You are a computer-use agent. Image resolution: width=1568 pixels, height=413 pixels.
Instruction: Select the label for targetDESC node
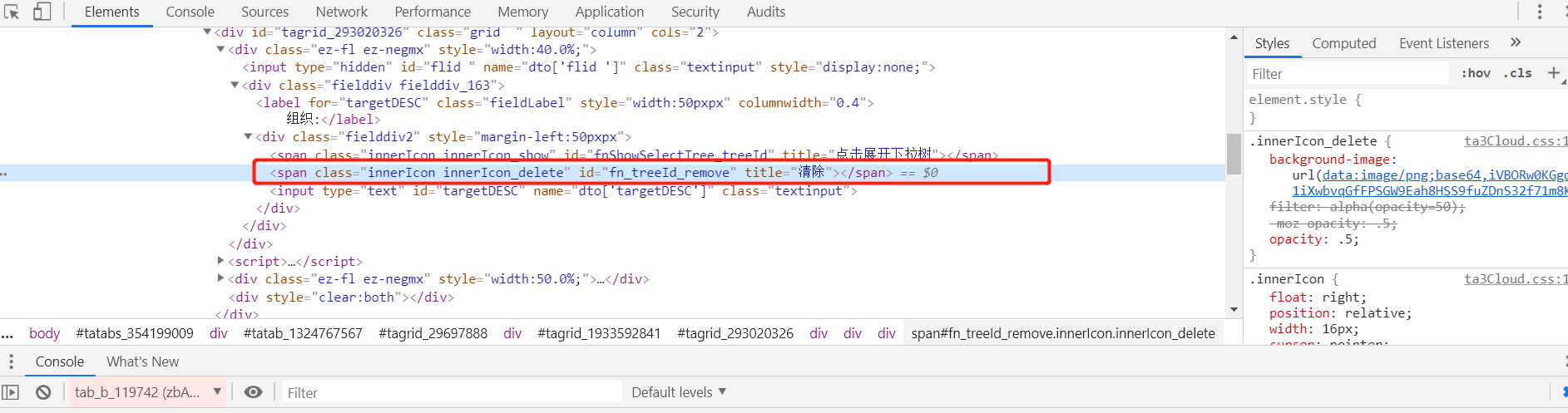click(x=565, y=103)
